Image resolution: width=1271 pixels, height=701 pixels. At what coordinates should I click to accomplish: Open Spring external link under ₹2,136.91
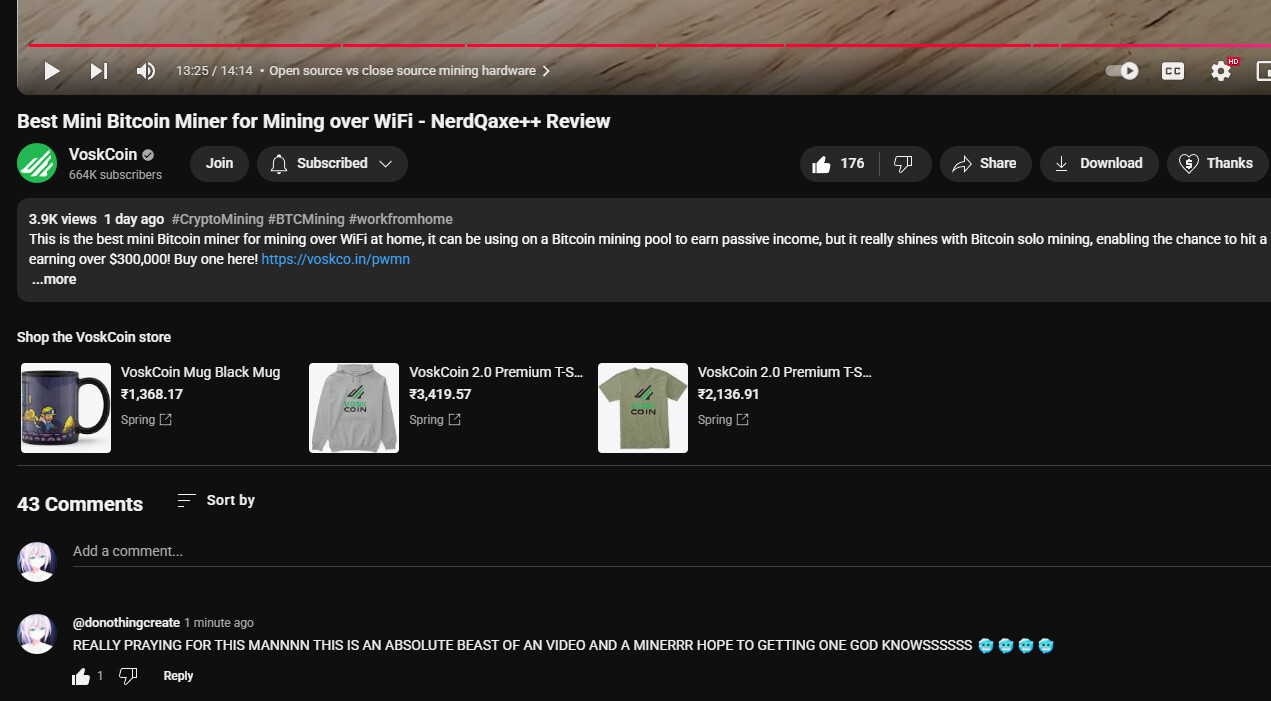tap(723, 420)
